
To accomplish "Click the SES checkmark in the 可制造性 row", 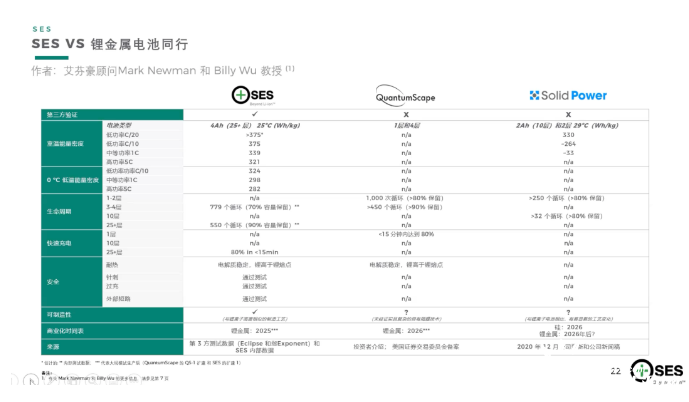I will (x=255, y=311).
